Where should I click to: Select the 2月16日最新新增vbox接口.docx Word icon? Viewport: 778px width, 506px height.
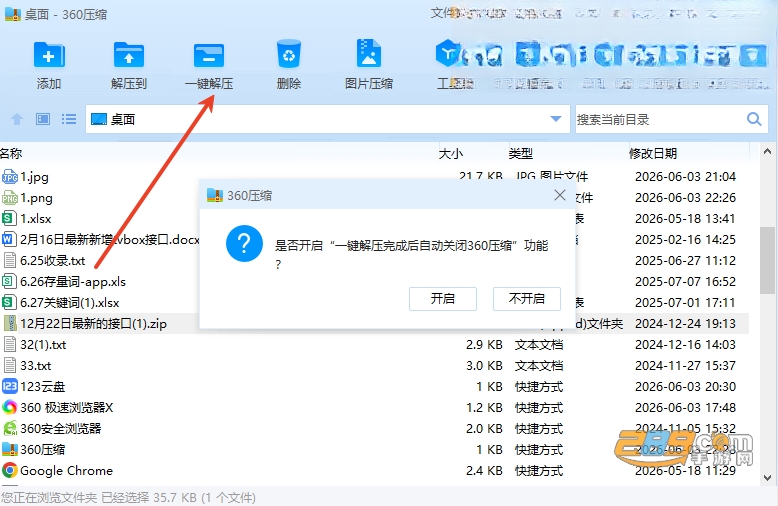pyautogui.click(x=10, y=240)
